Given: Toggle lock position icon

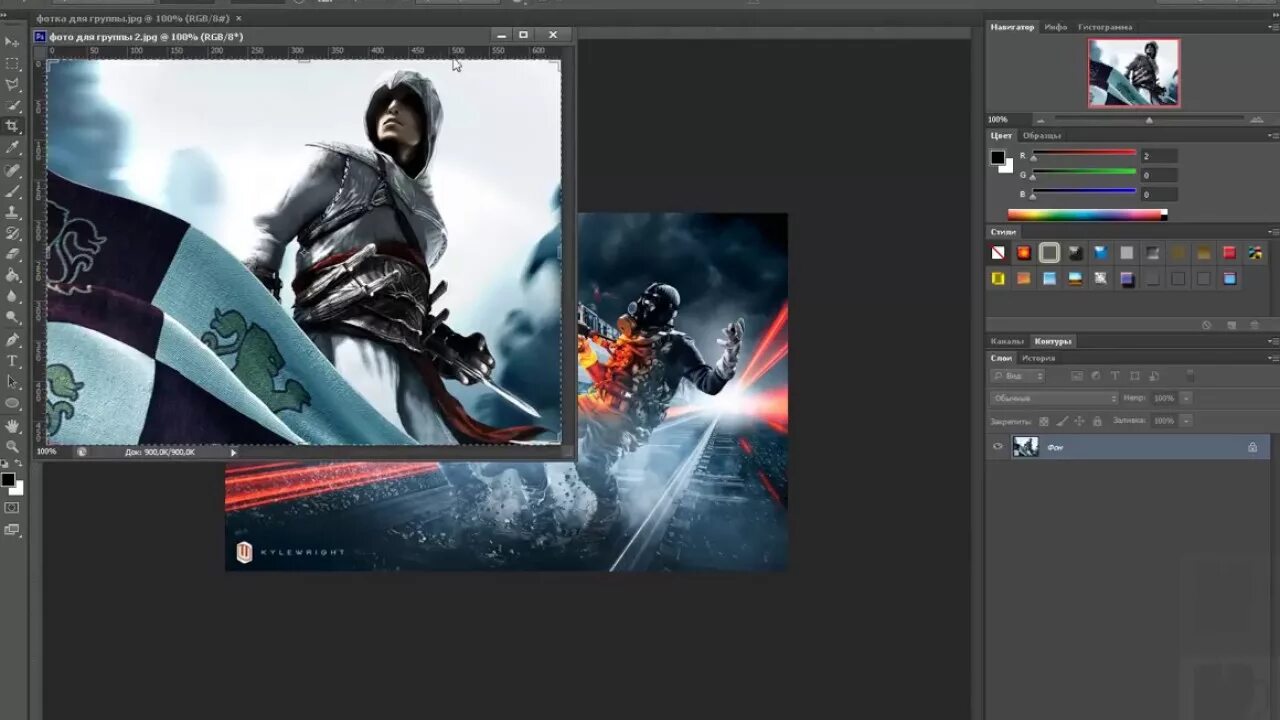Looking at the screenshot, I should click(1078, 421).
